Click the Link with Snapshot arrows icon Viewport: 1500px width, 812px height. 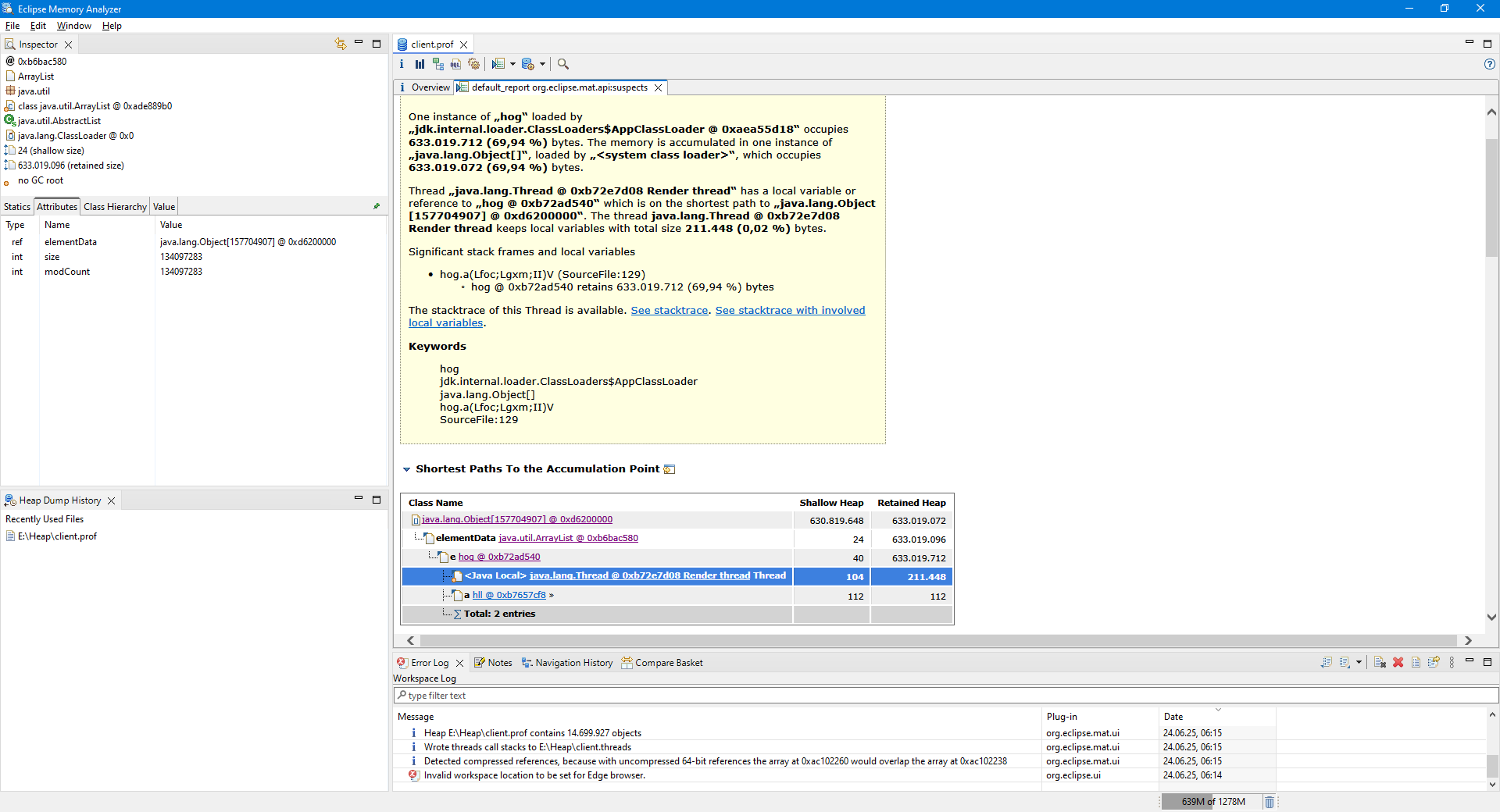tap(340, 44)
